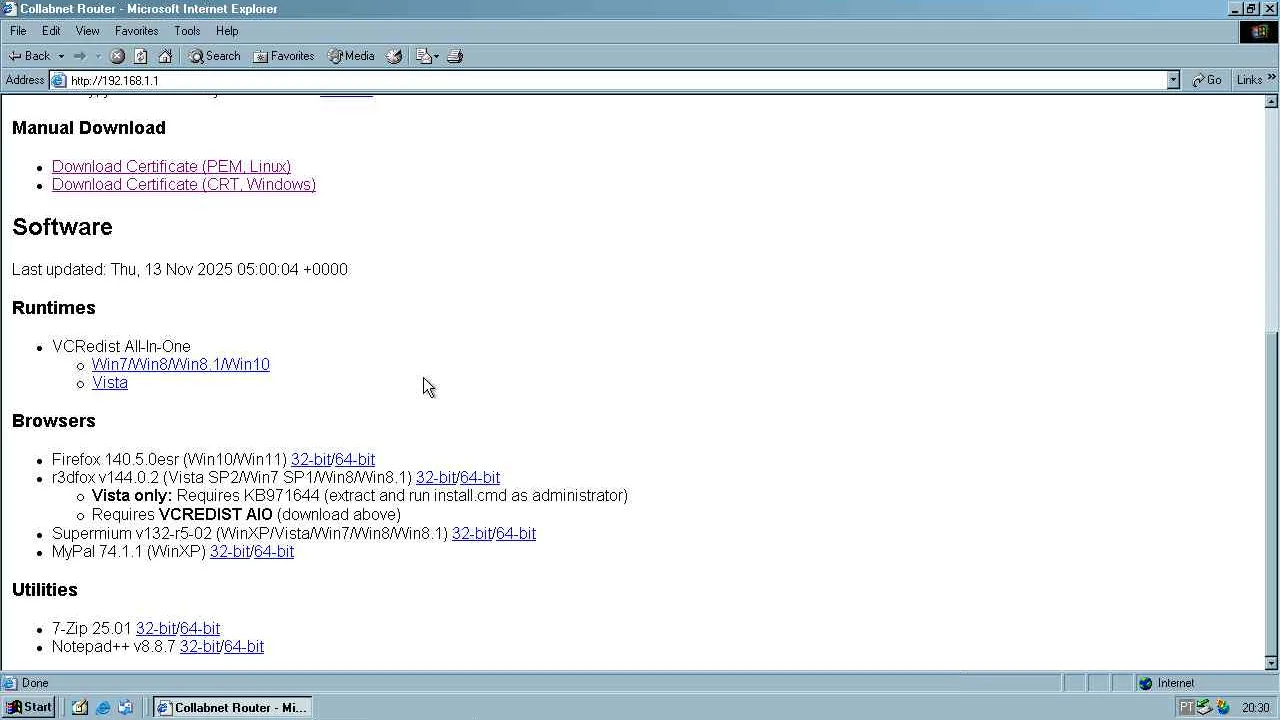The height and width of the screenshot is (720, 1280).
Task: Open the Start menu
Action: pos(29,707)
